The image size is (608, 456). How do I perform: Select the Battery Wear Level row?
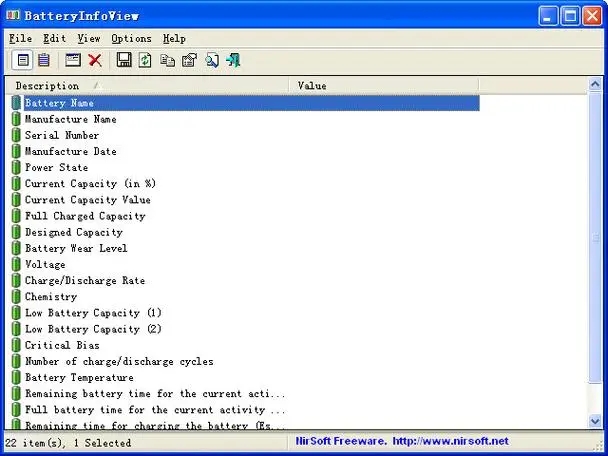coord(76,248)
